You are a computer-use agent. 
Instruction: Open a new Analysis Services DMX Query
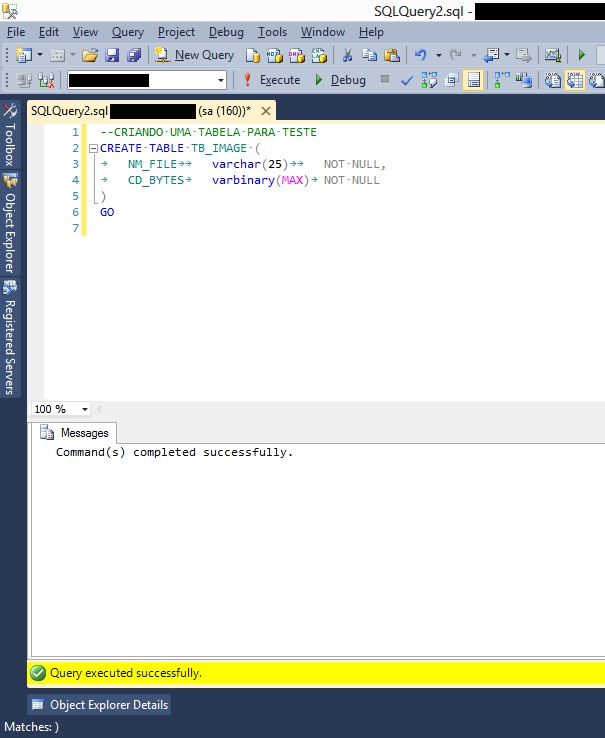coord(297,56)
